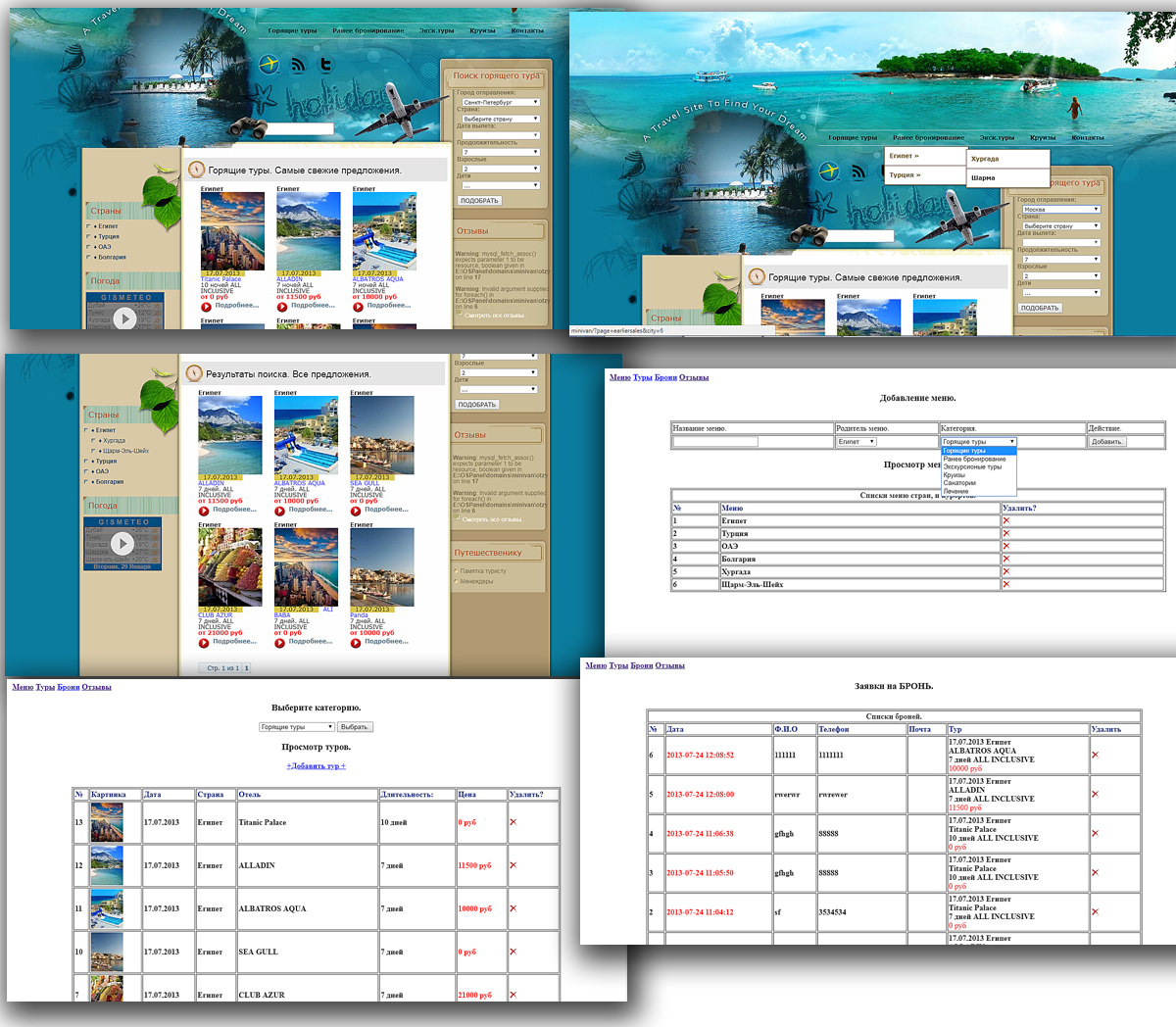This screenshot has height=1027, width=1176.
Task: Click ПОДОБРАТЬ button in top-left search panel
Action: coord(479,201)
